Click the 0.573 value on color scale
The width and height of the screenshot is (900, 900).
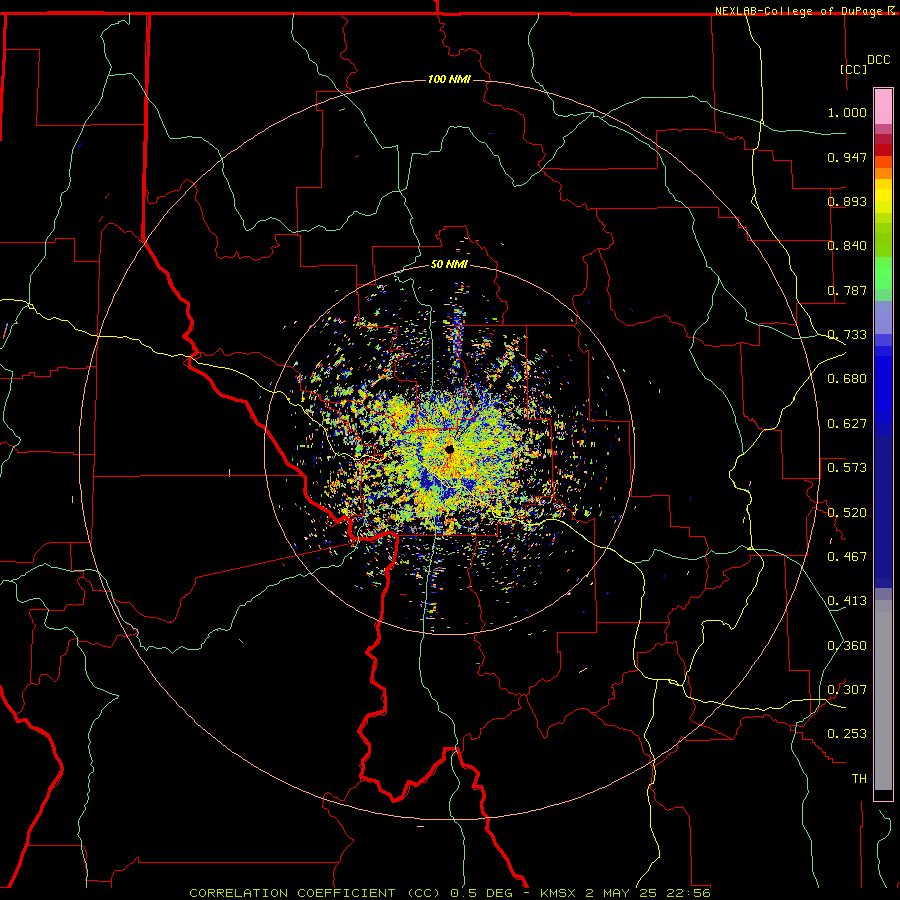[x=847, y=468]
